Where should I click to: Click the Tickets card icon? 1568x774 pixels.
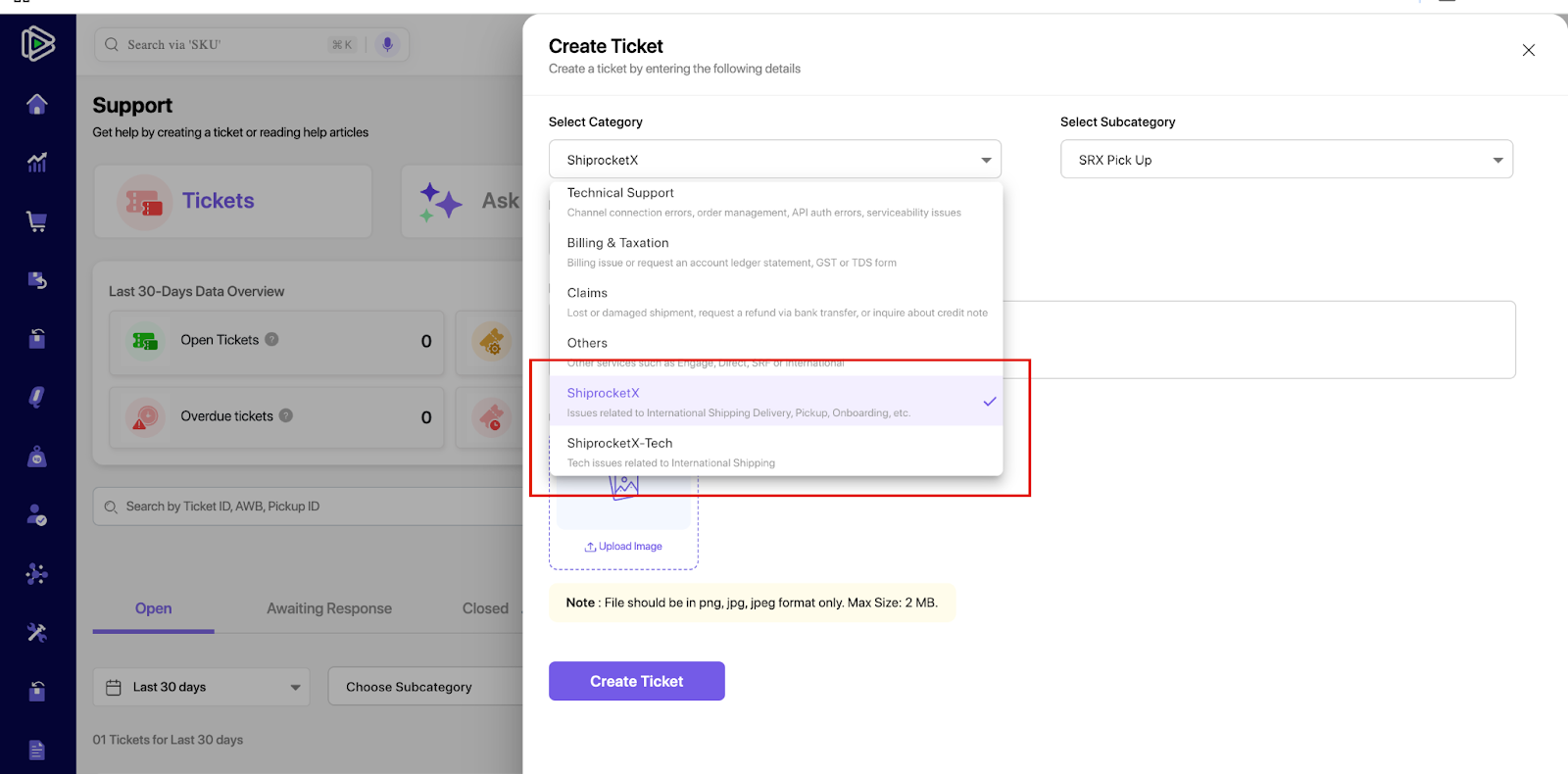tap(144, 202)
